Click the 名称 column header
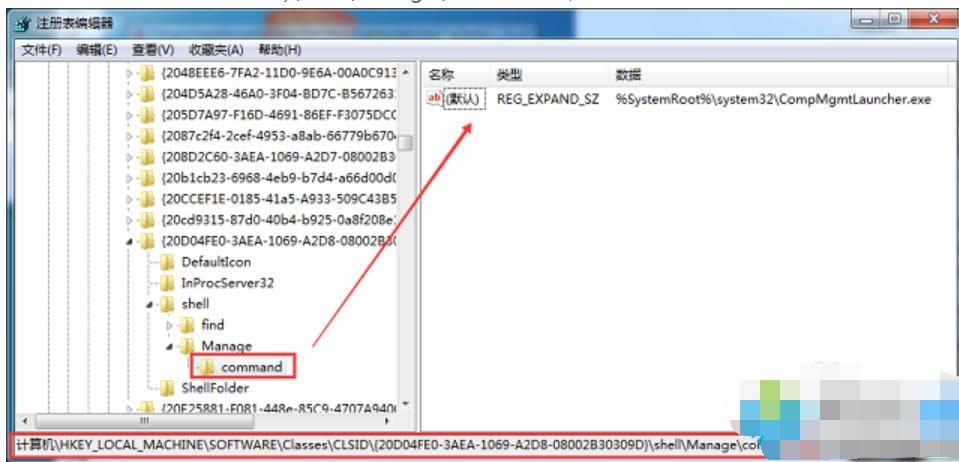This screenshot has height=462, width=959. 442,75
